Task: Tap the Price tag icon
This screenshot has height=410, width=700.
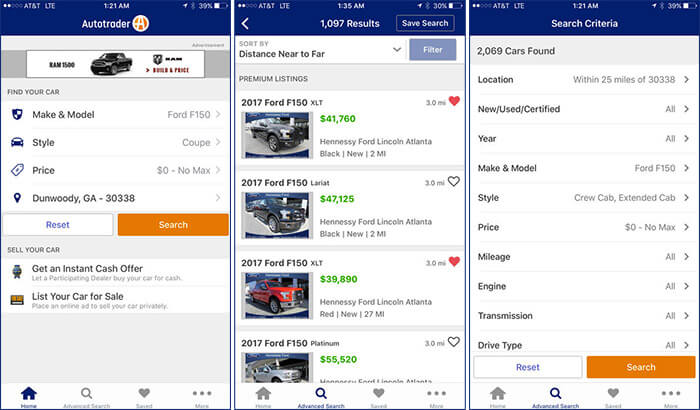Action: (x=17, y=170)
